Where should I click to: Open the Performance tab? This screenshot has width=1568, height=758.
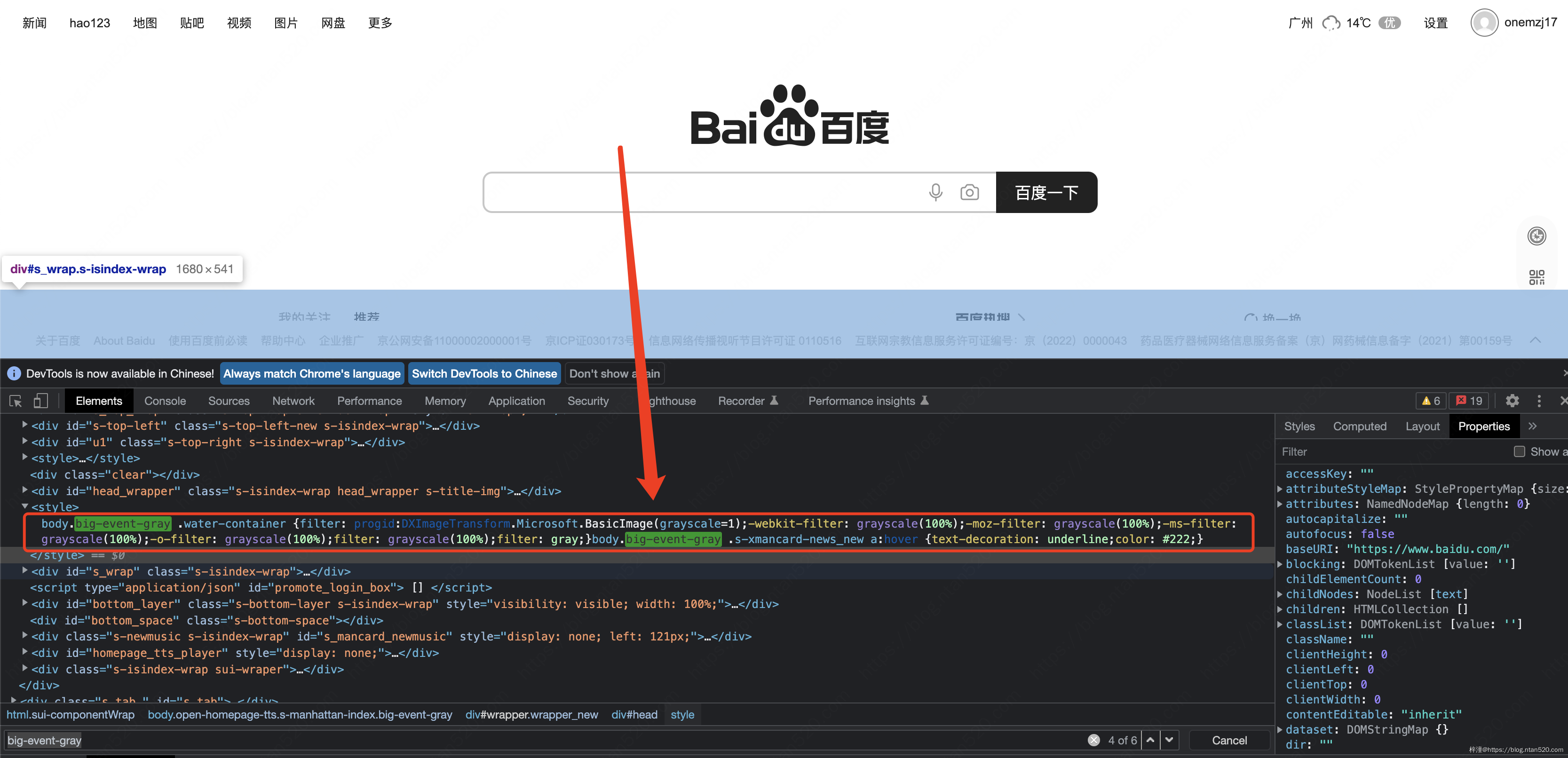point(370,401)
